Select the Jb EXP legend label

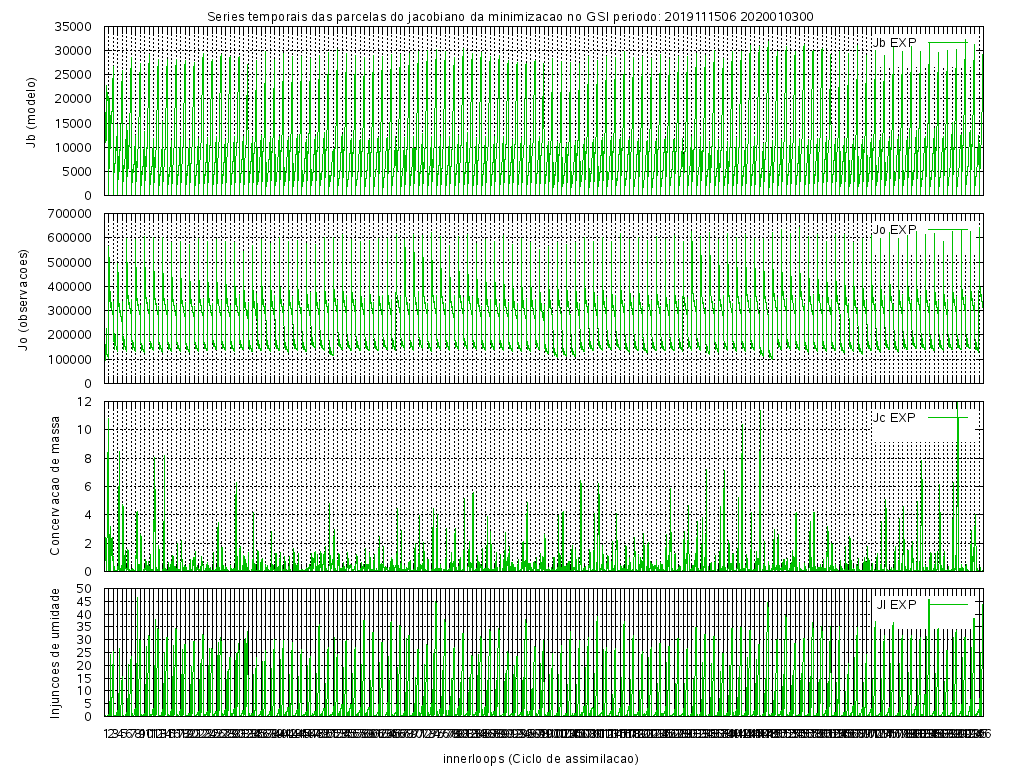coord(894,42)
